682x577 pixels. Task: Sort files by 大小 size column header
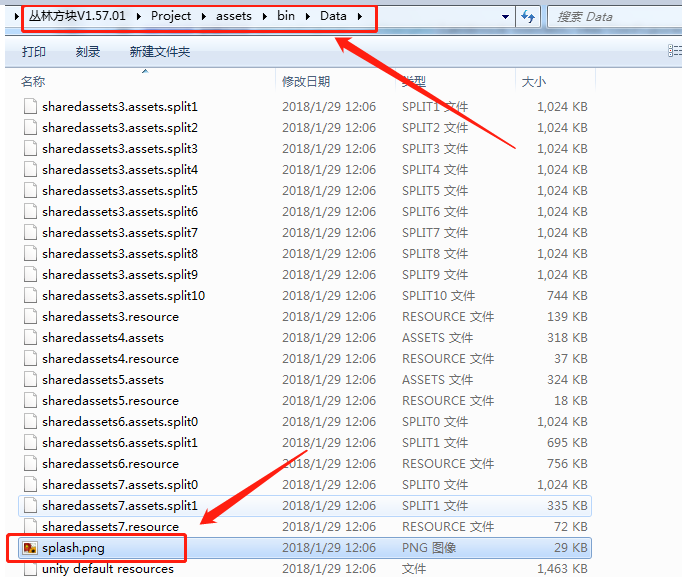(x=533, y=81)
